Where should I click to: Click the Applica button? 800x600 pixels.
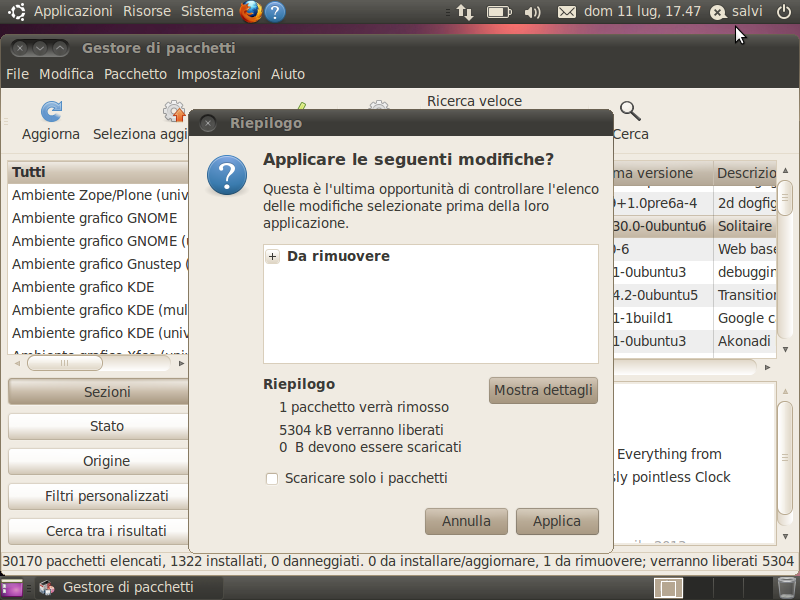click(x=557, y=521)
